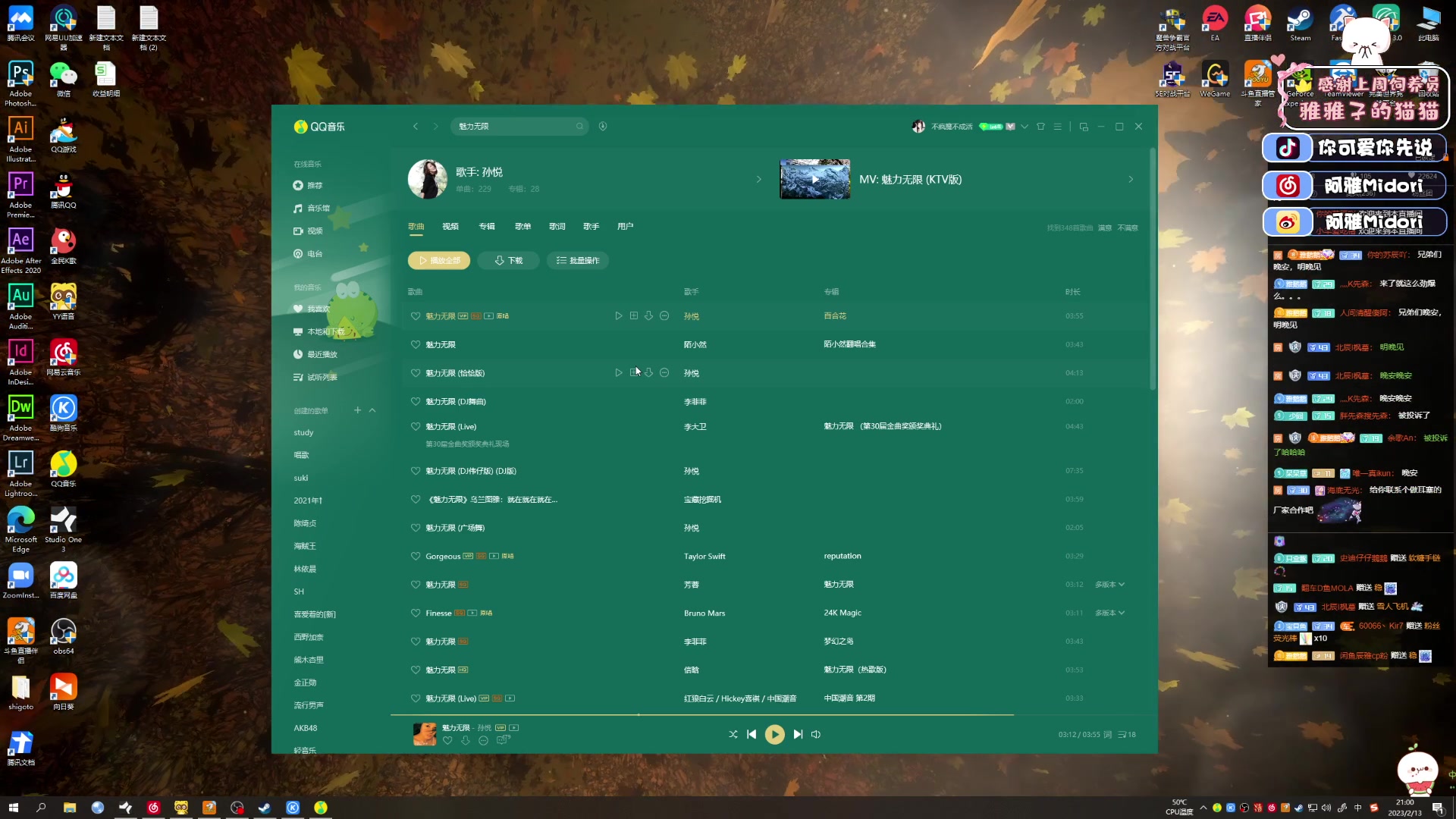This screenshot has width=1456, height=819.
Task: Switch to the 专辑 tab
Action: click(487, 227)
